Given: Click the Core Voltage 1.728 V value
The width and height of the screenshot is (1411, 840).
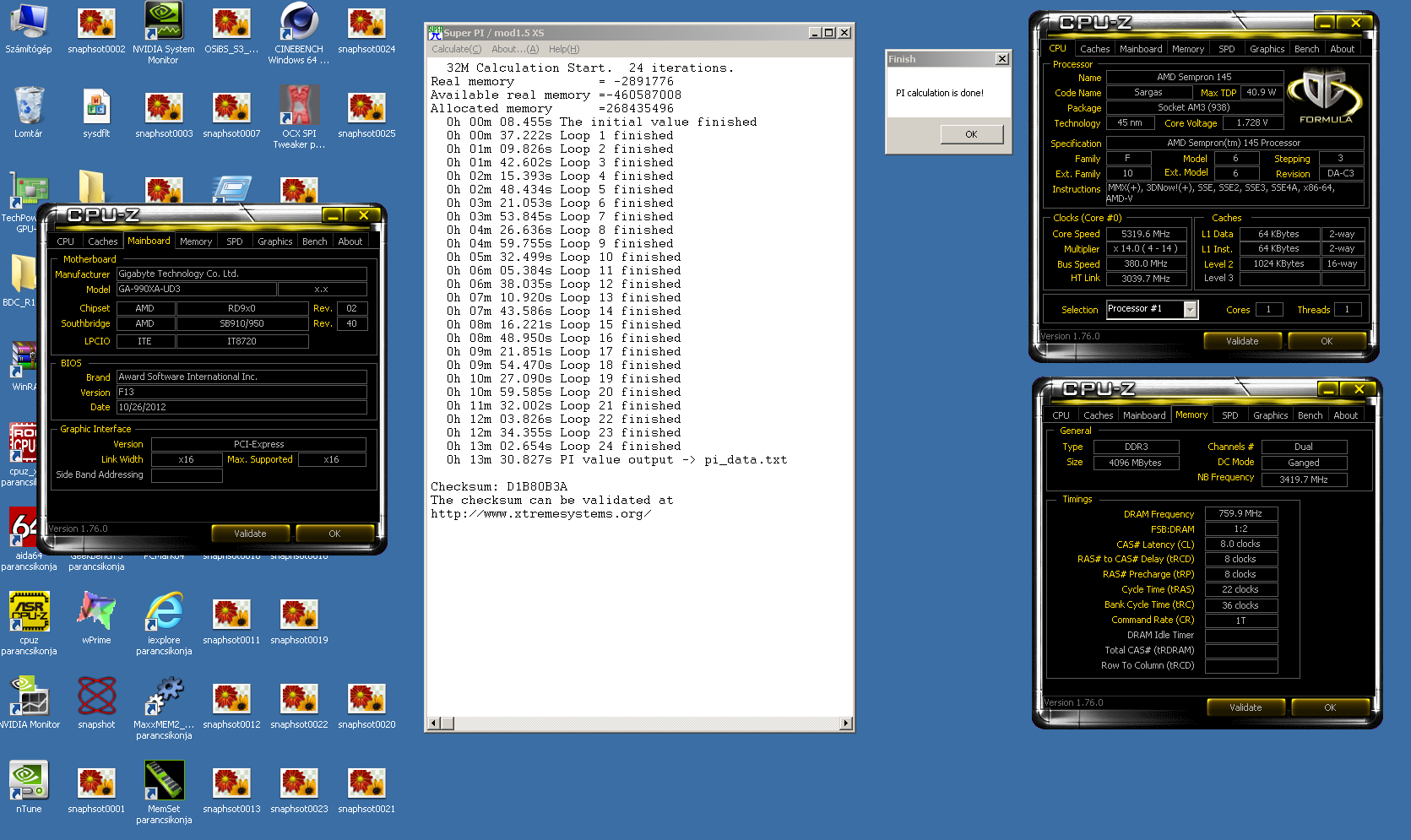Looking at the screenshot, I should tap(1252, 122).
